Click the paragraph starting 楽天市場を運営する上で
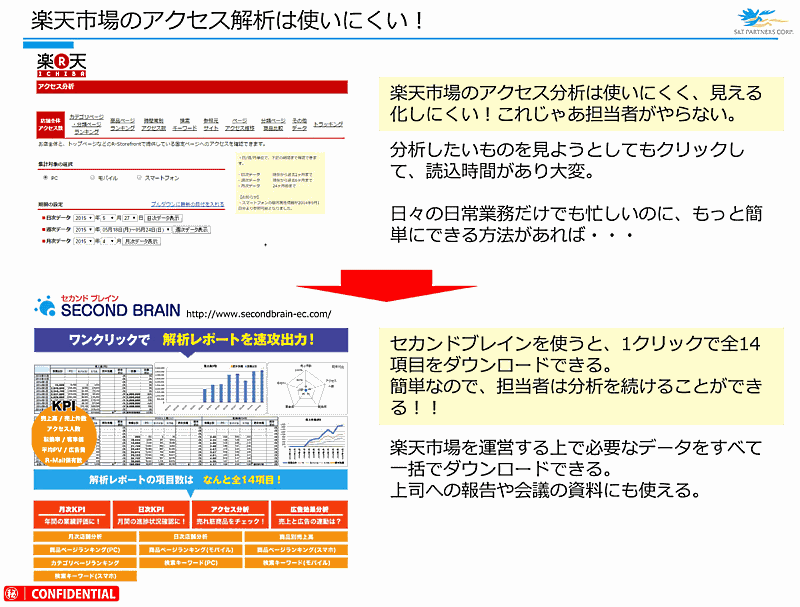Viewport: 800px width, 607px height. [576, 469]
